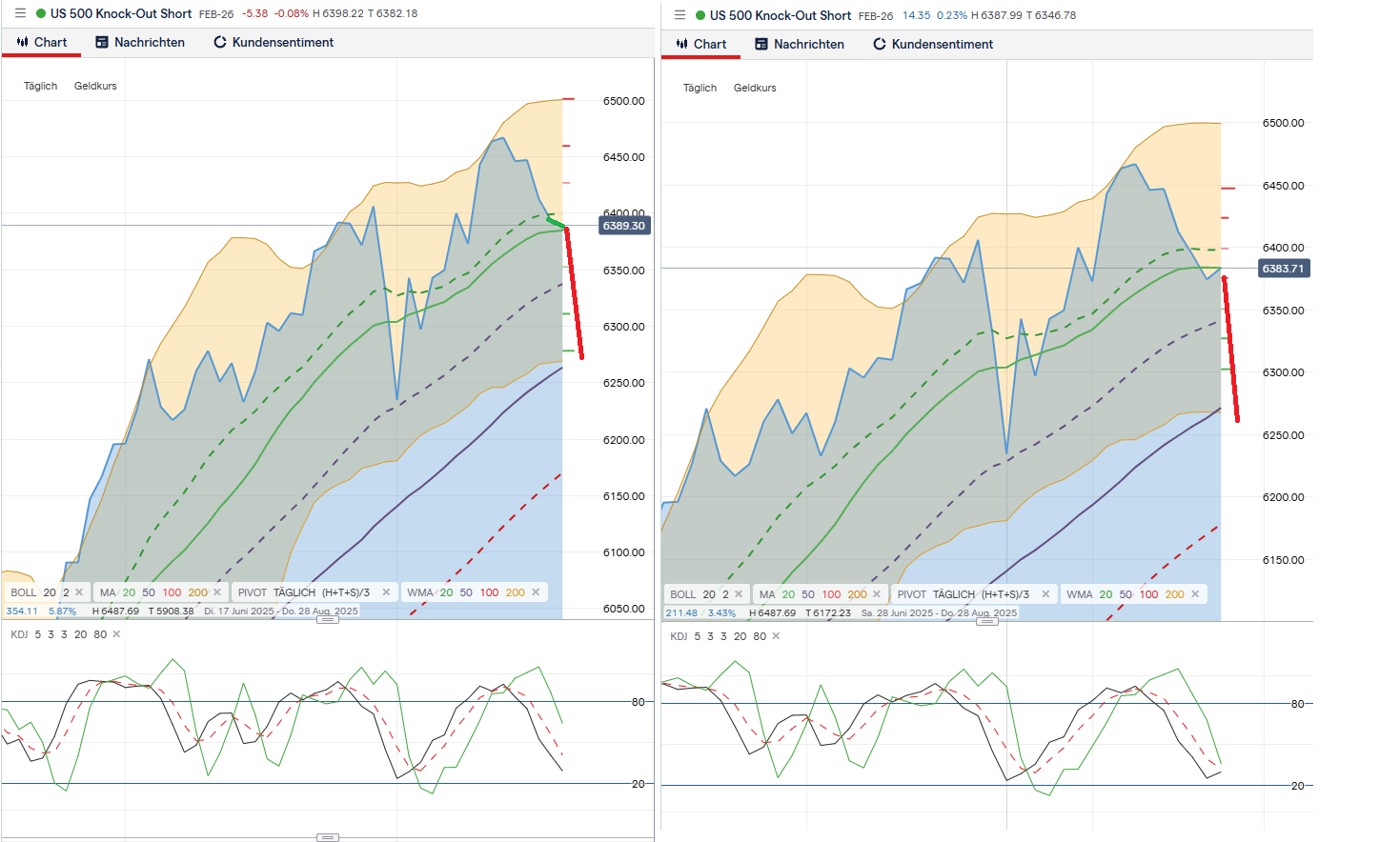Click the US 500 Knock-Out Short title in right panel
The height and width of the screenshot is (842, 1400).
781,15
